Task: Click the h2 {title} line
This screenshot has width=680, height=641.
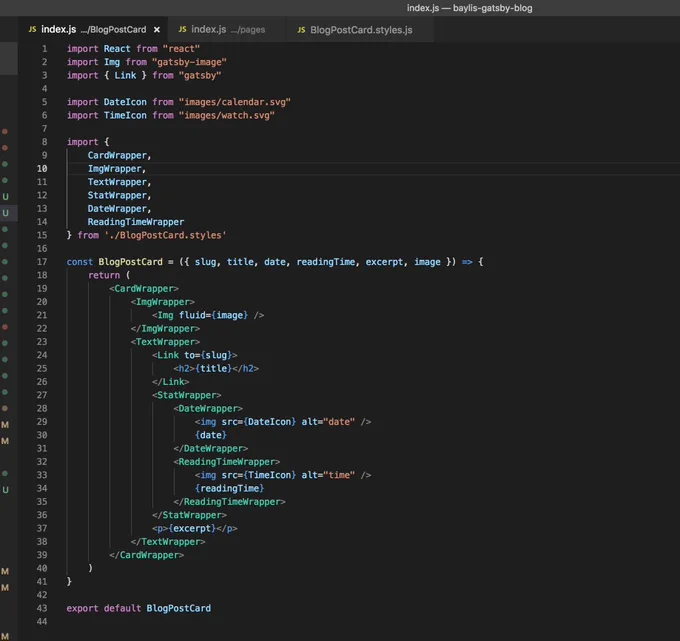Action: (216, 369)
